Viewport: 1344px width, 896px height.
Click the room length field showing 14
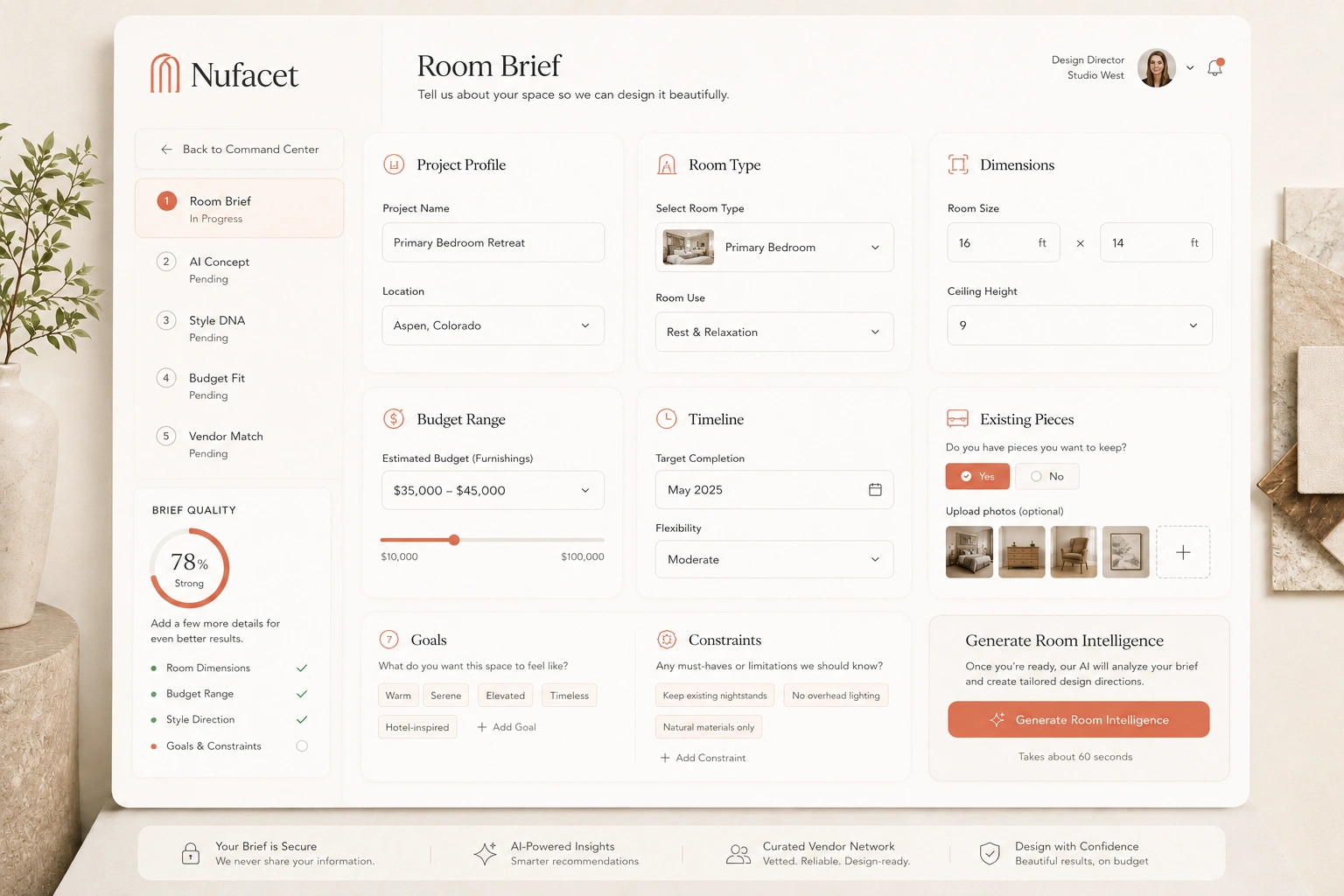pyautogui.click(x=1156, y=242)
